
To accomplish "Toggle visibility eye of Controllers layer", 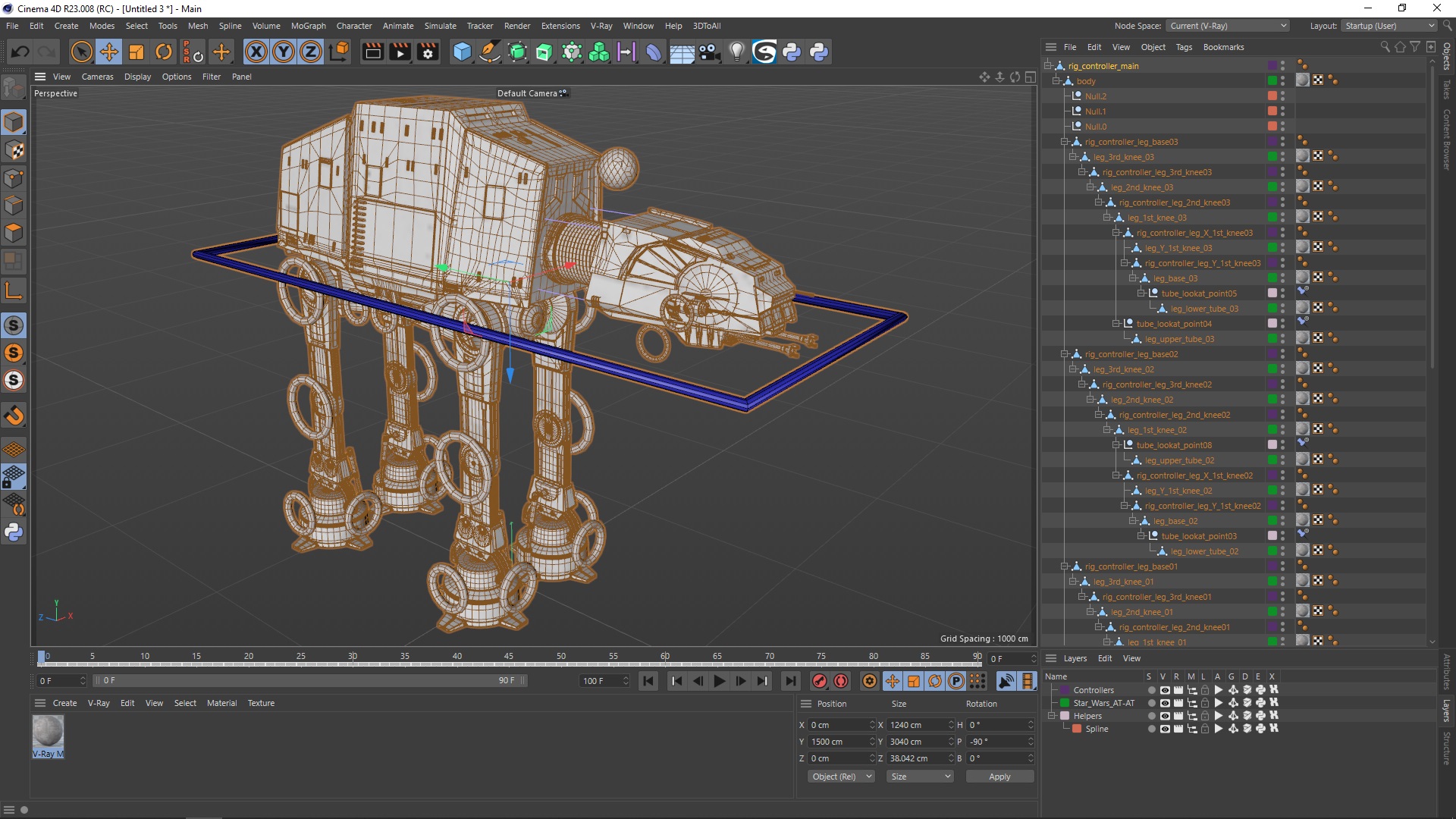I will coord(1165,690).
